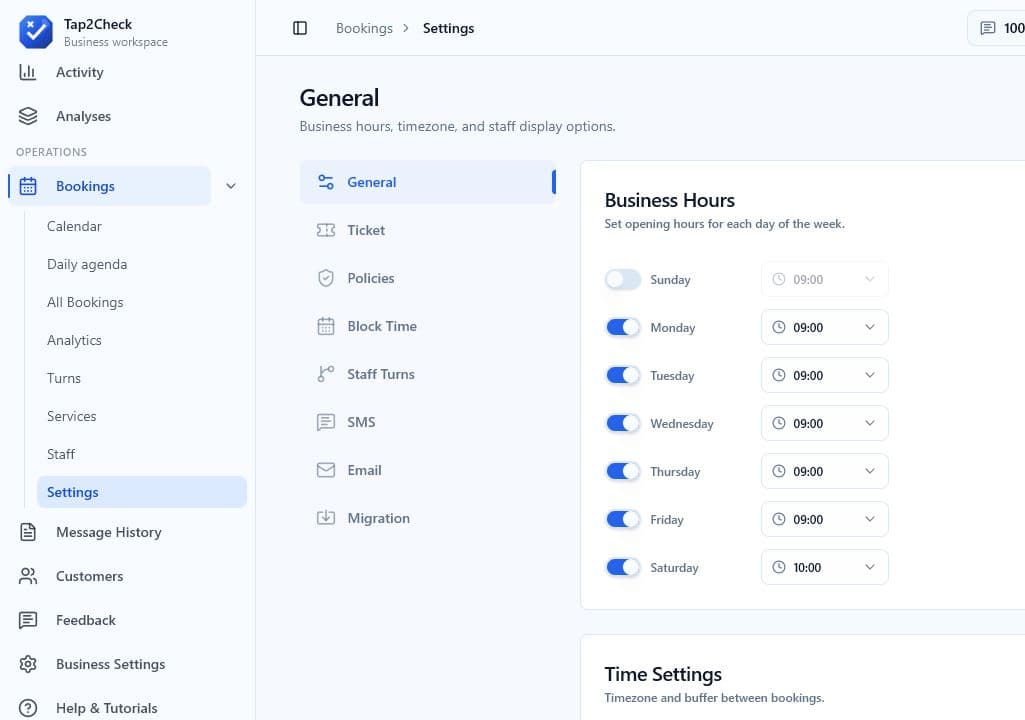The width and height of the screenshot is (1025, 720).
Task: Click the Message History document icon
Action: pos(27,532)
